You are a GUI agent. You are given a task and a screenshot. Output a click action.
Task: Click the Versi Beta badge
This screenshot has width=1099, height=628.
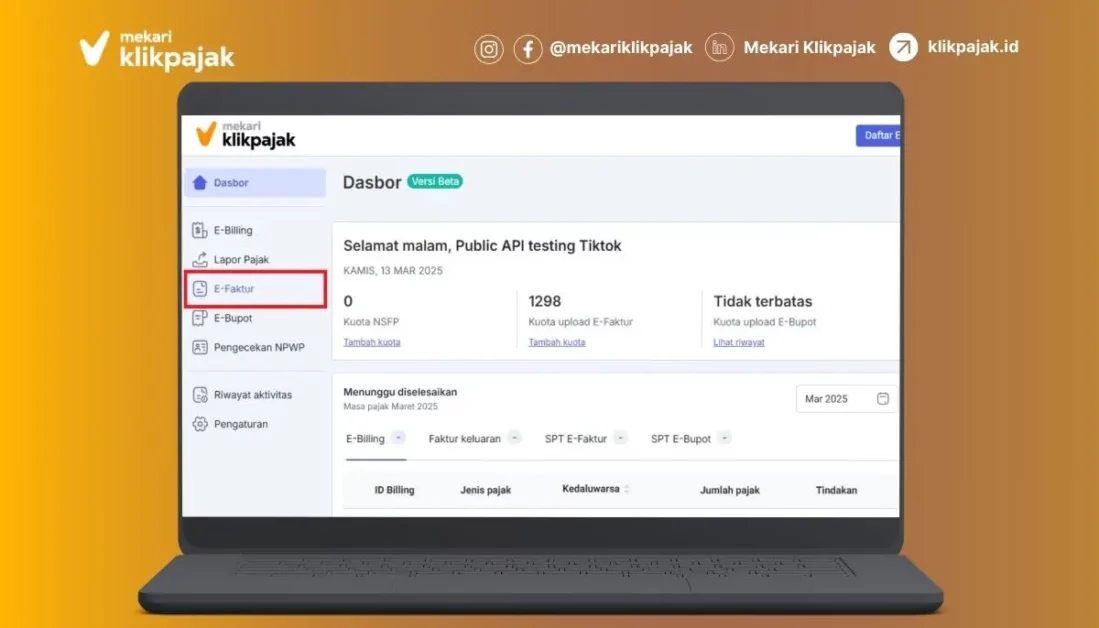point(435,182)
